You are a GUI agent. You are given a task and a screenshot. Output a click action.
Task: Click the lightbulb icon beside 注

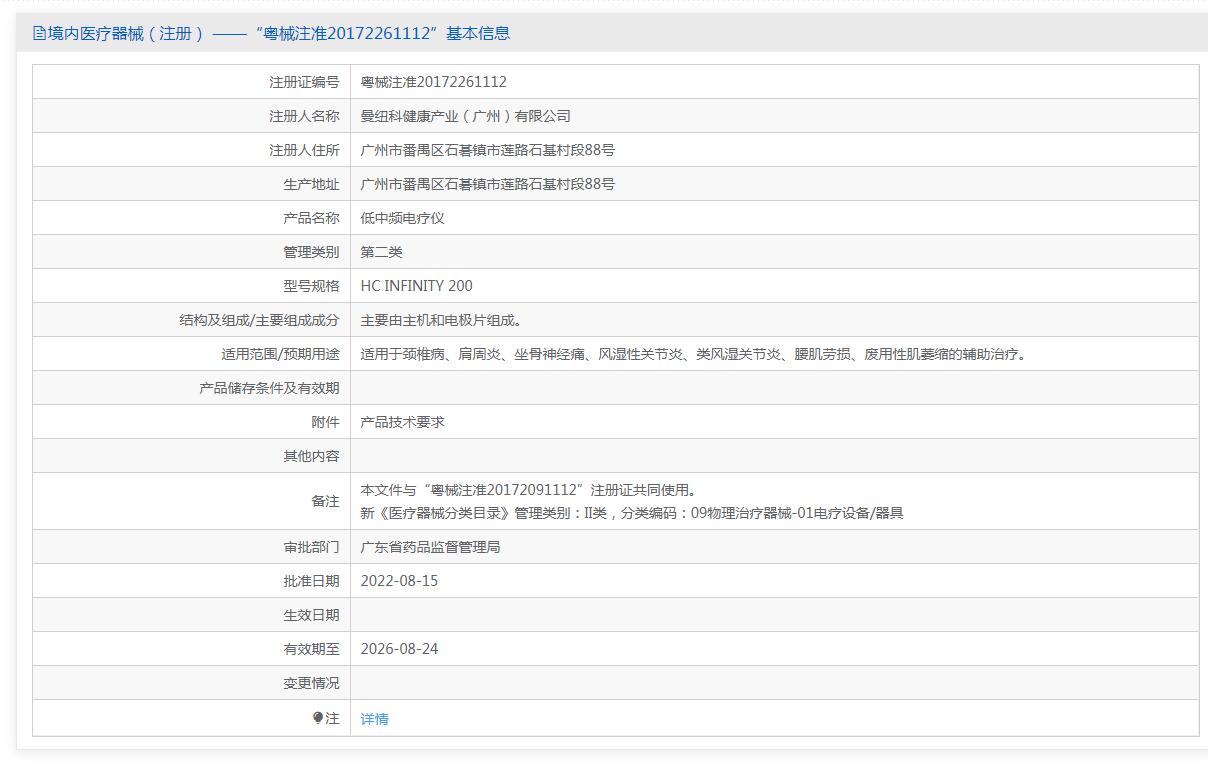[x=318, y=718]
